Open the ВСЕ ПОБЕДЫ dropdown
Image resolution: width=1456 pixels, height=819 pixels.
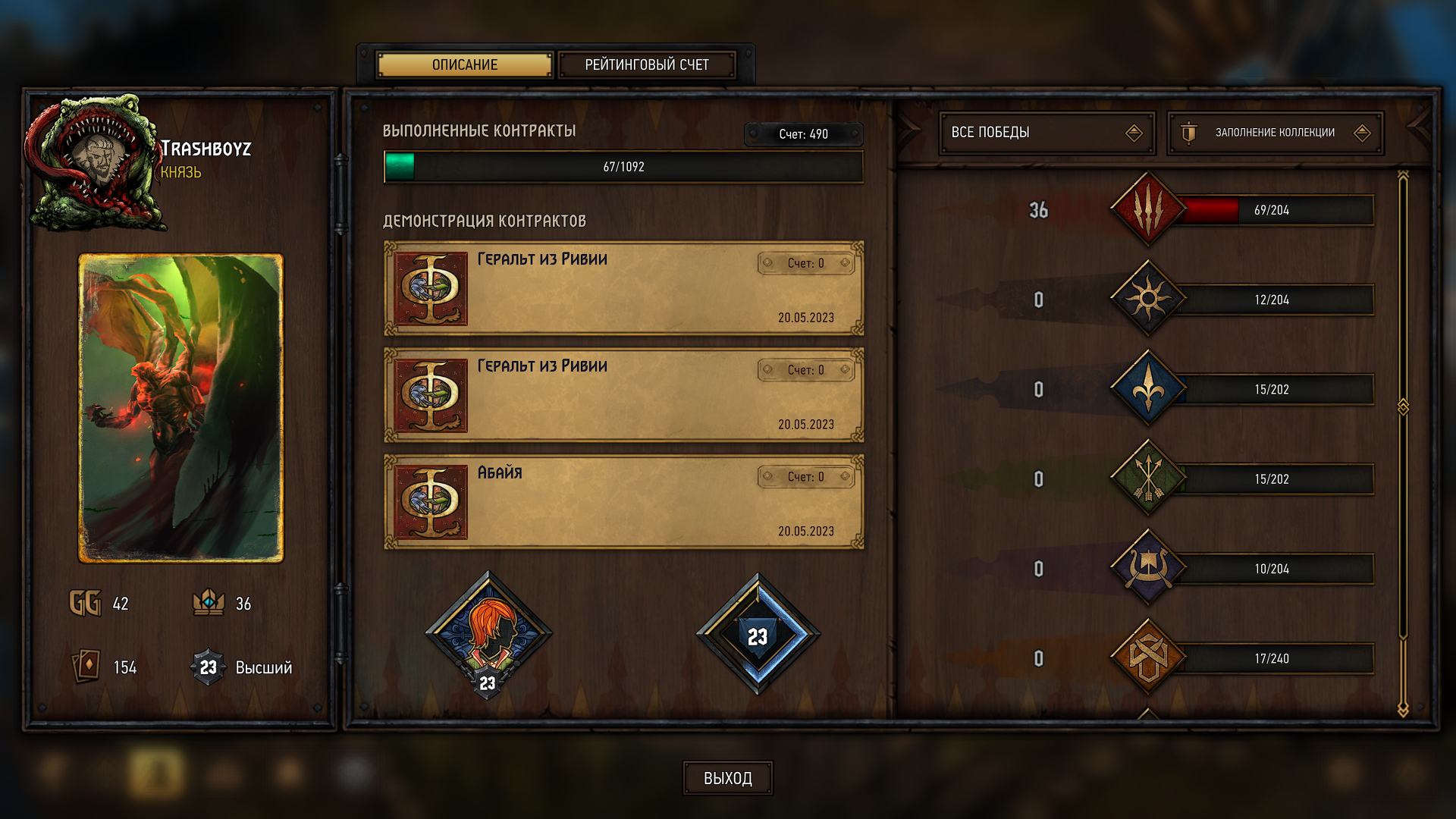[x=1046, y=133]
